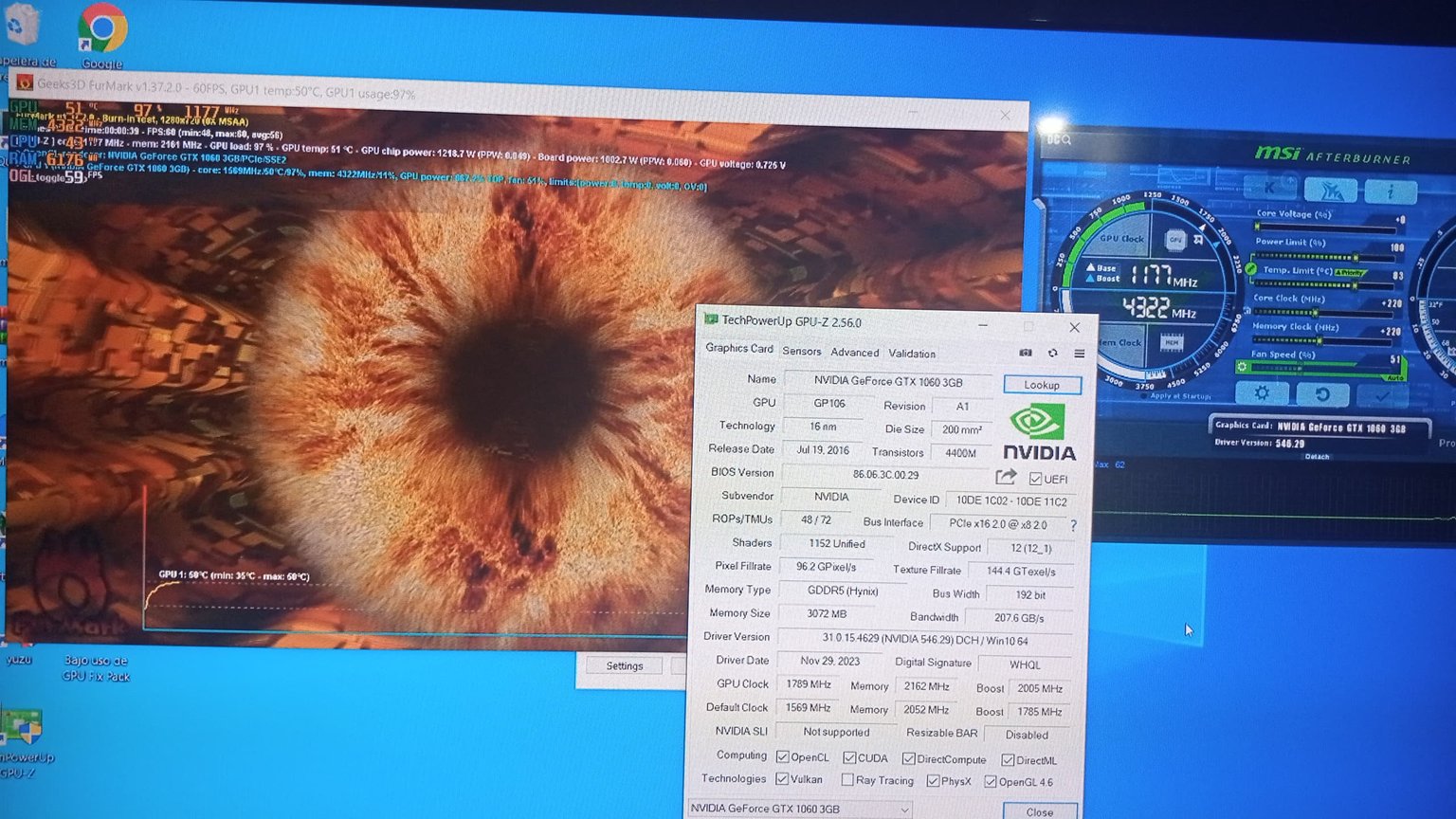Click Afterburner link limits icon
The image size is (1456, 819).
point(1250,269)
